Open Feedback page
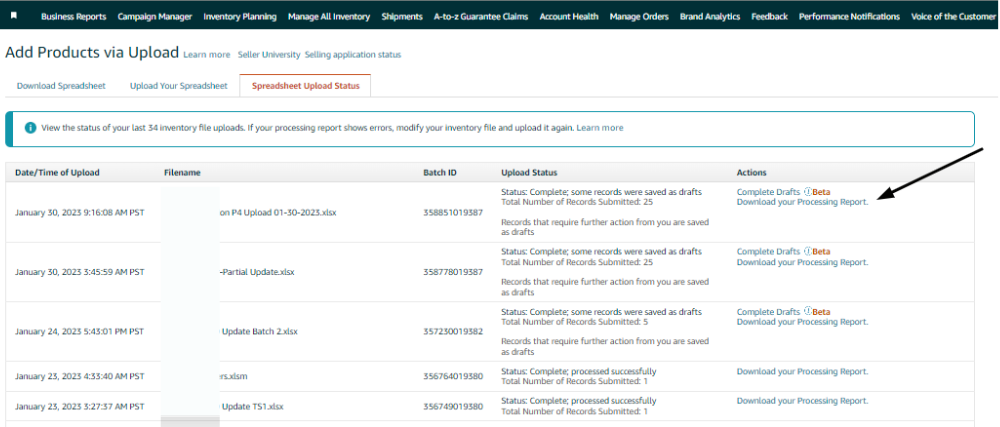 [769, 17]
